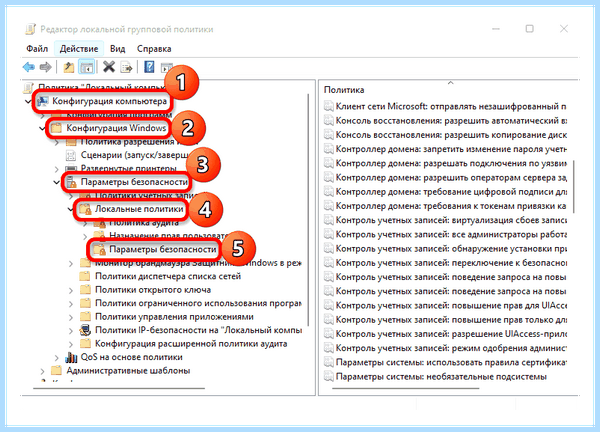Click the Политики открытого ключа folder icon
600x432 pixels.
click(x=85, y=290)
